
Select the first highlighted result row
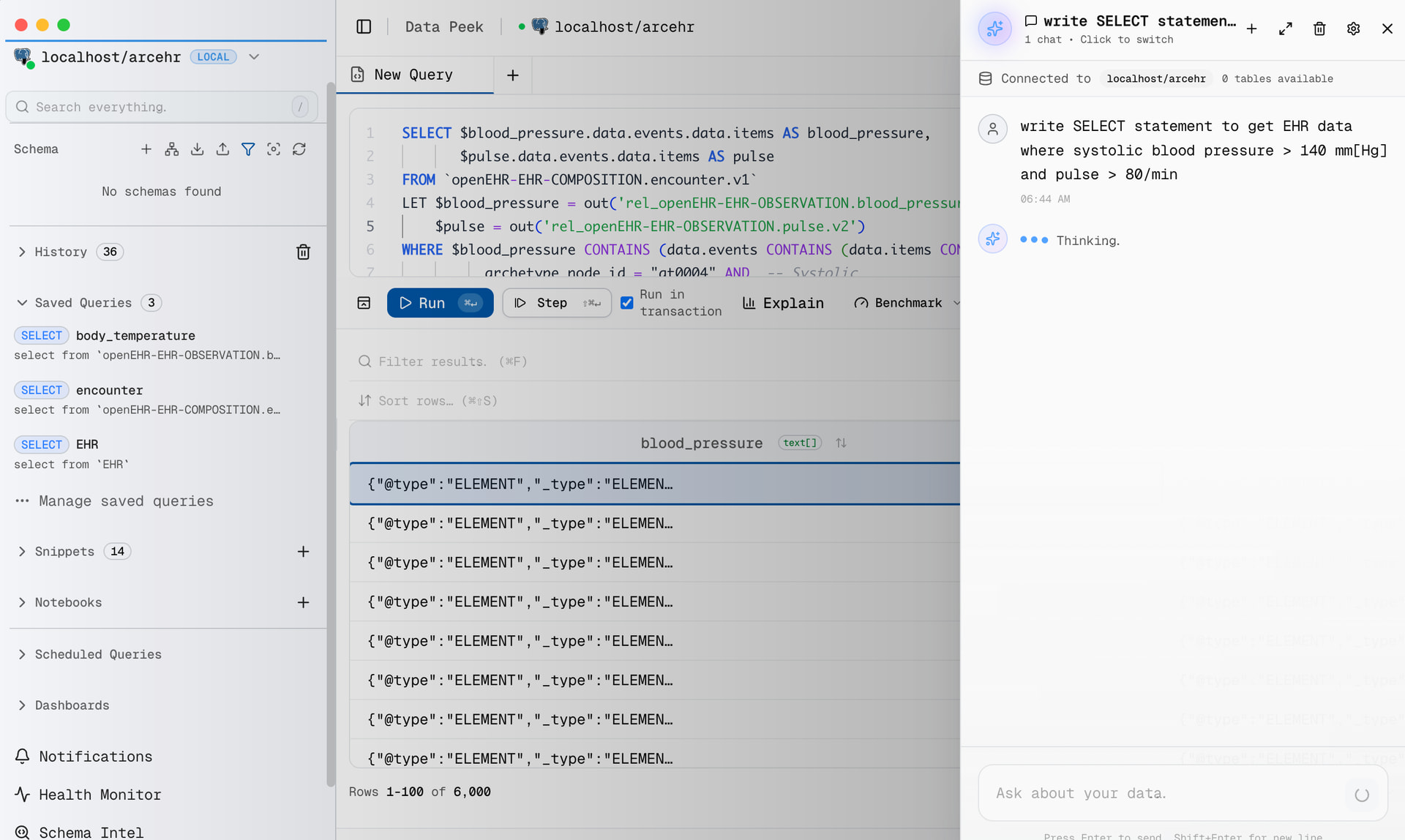[x=655, y=484]
